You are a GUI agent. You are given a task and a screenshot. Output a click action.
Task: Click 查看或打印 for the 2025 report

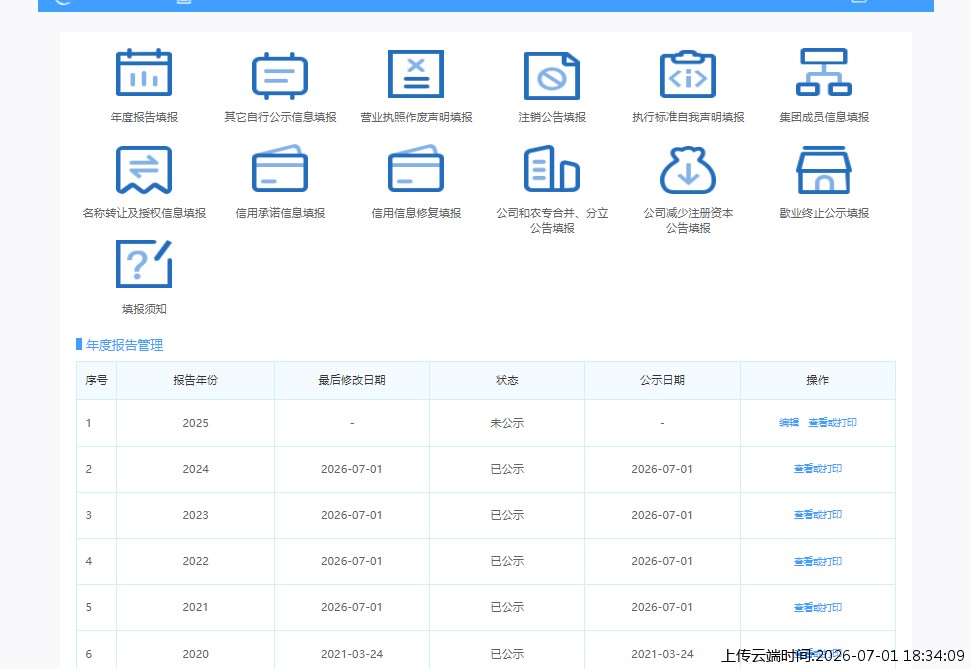(x=832, y=422)
